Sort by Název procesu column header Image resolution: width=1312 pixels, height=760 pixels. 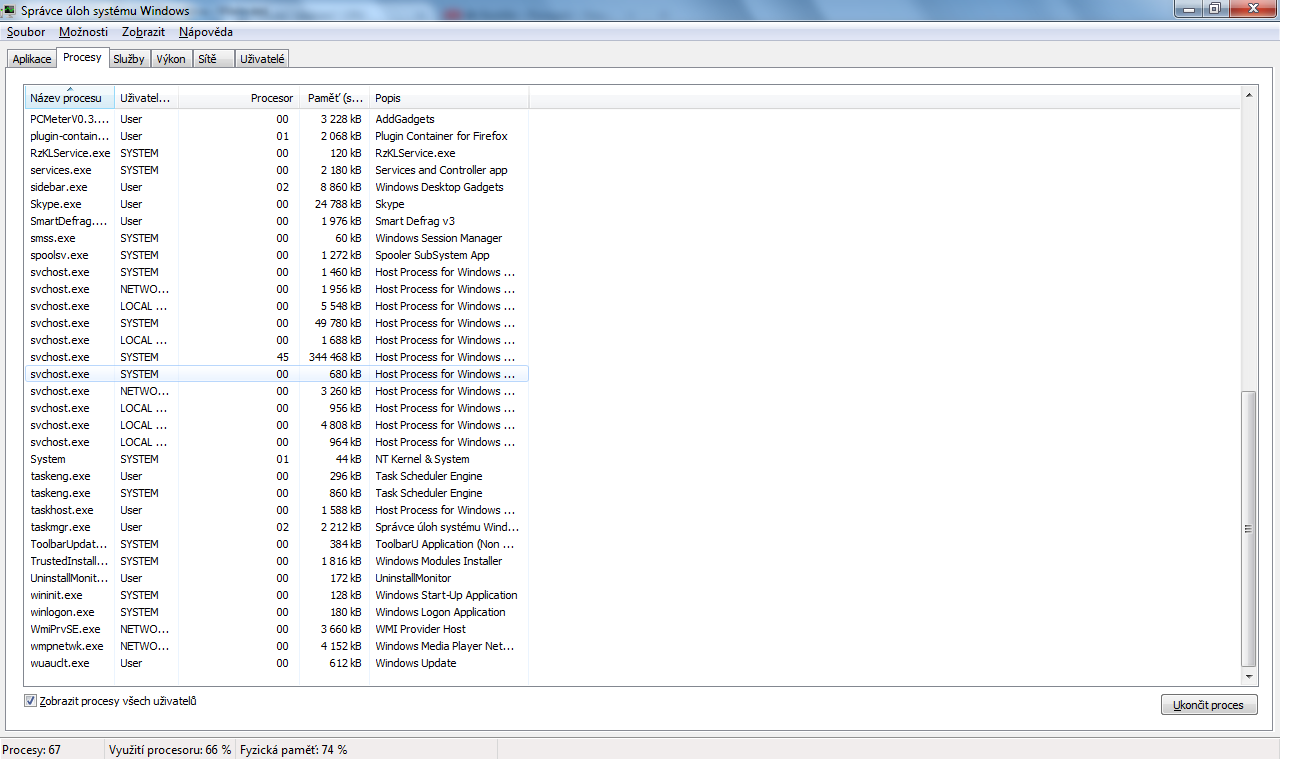pos(69,98)
